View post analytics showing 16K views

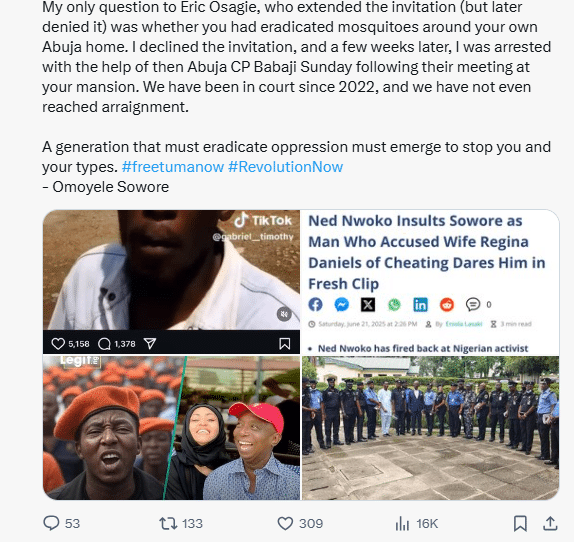pos(402,523)
